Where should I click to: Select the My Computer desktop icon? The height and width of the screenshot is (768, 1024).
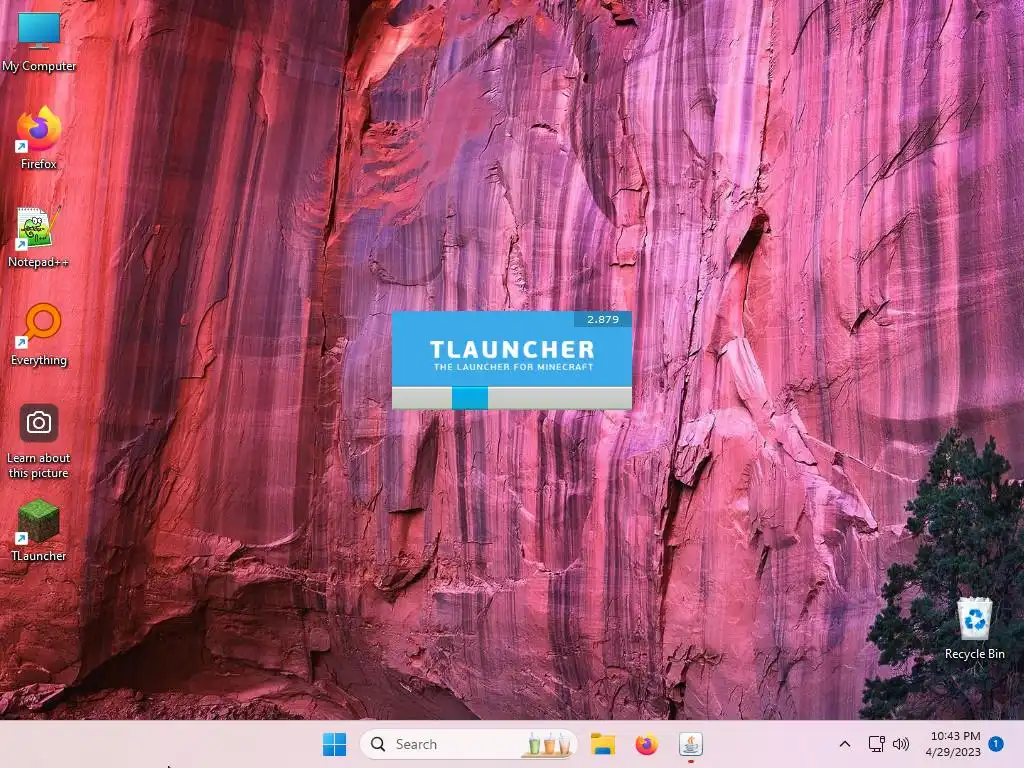point(39,42)
